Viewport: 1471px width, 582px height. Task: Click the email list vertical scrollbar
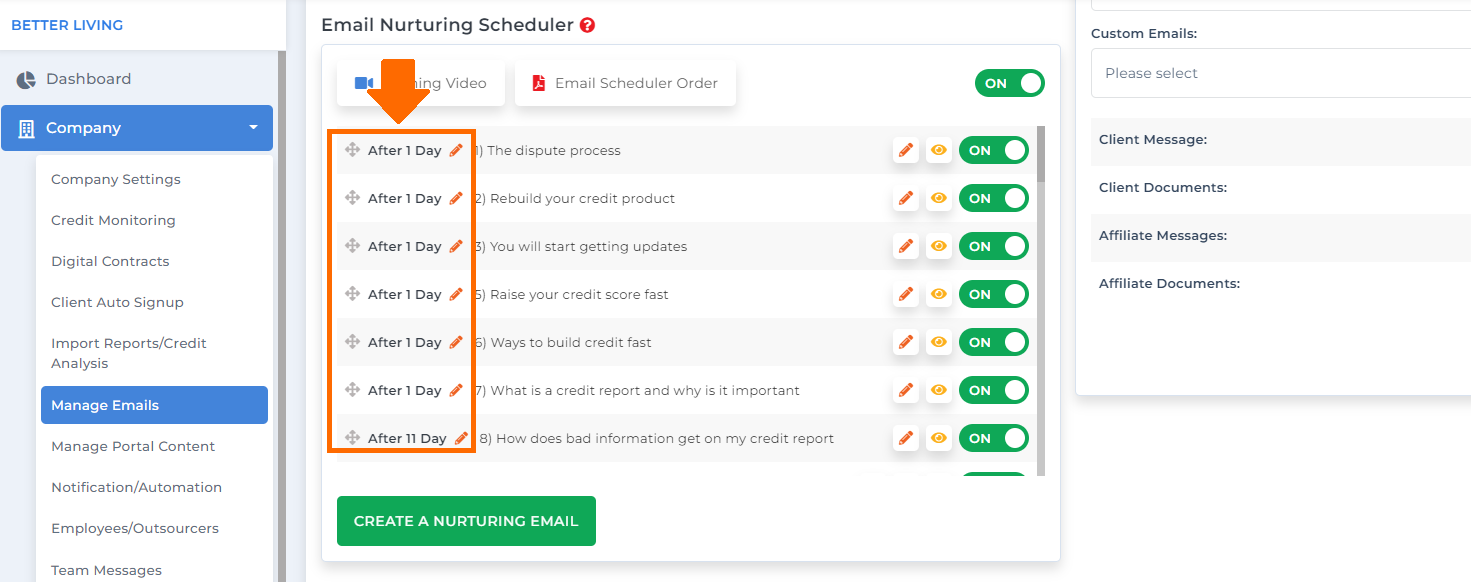coord(1041,300)
